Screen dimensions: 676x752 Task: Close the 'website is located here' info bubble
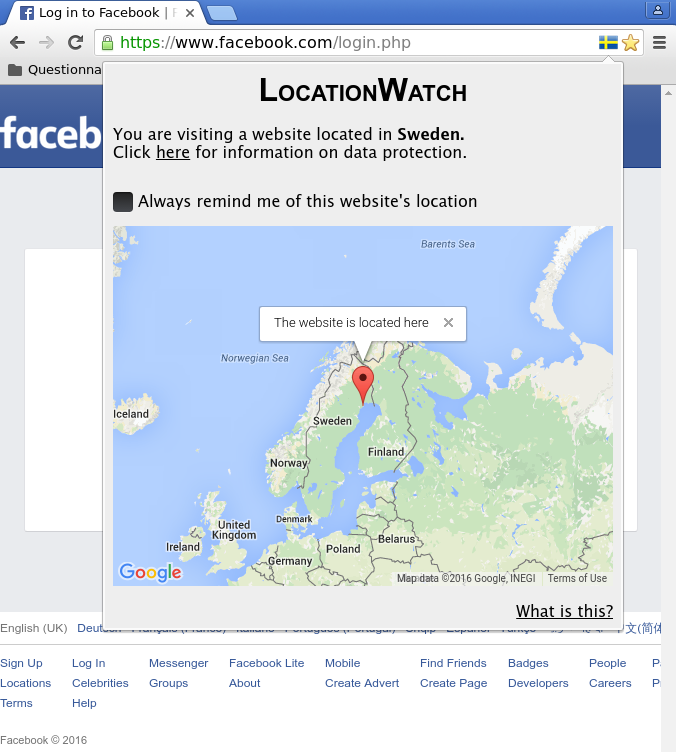[448, 323]
